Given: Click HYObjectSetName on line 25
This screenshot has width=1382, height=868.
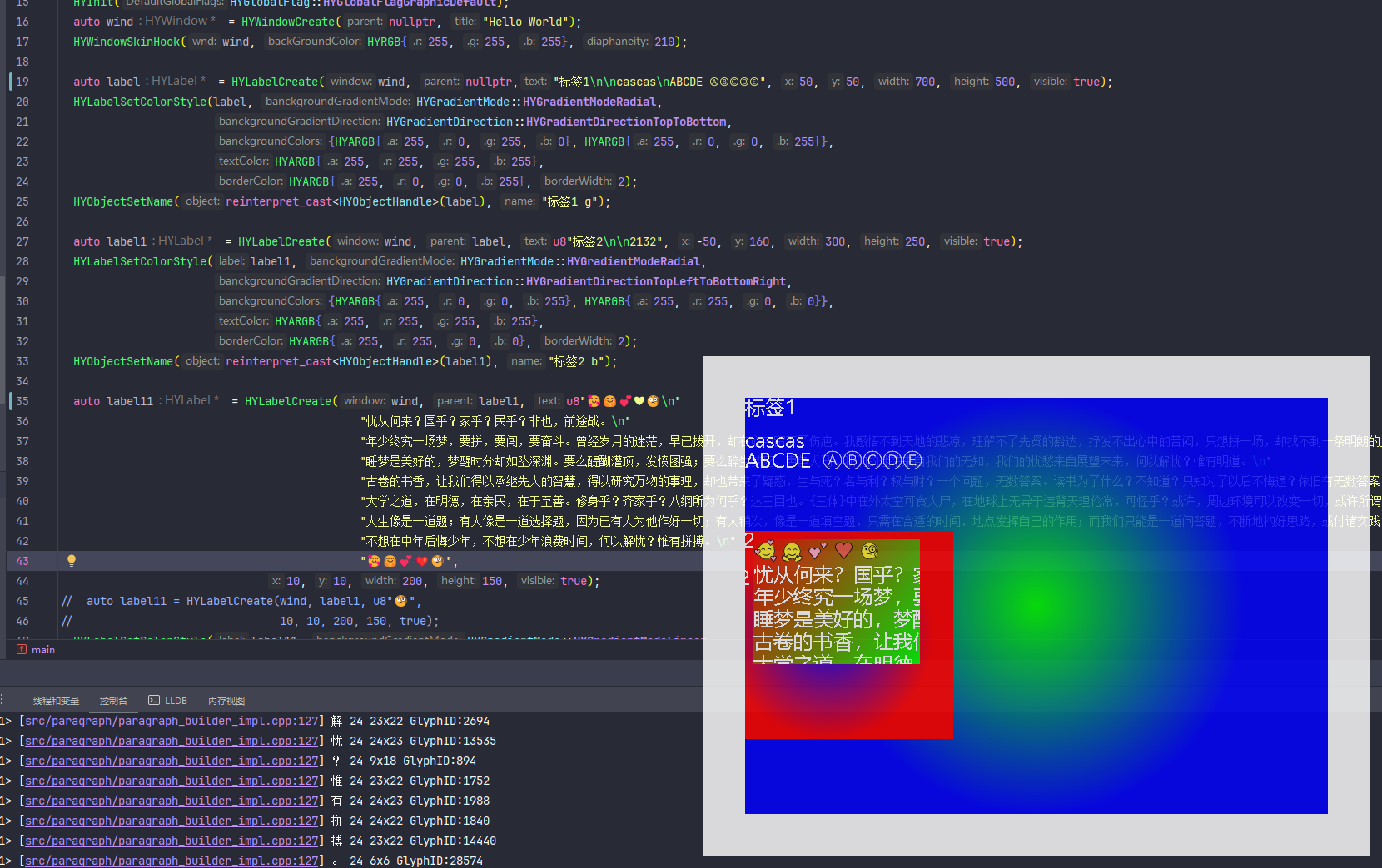Looking at the screenshot, I should [123, 201].
